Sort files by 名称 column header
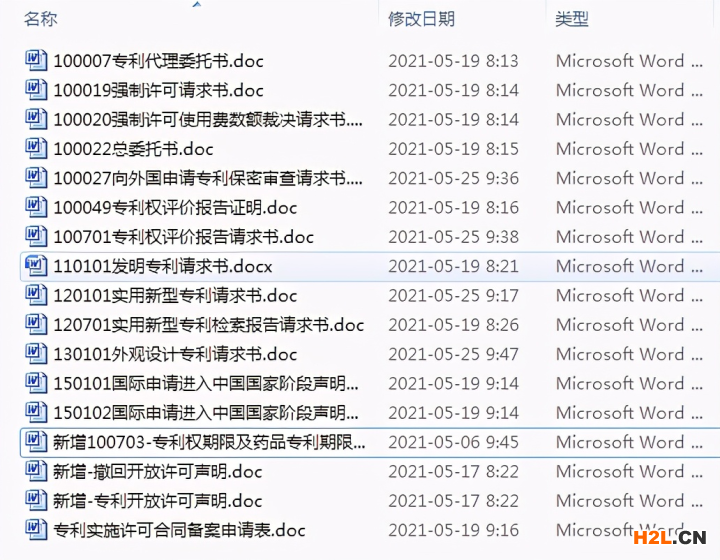 pos(41,19)
